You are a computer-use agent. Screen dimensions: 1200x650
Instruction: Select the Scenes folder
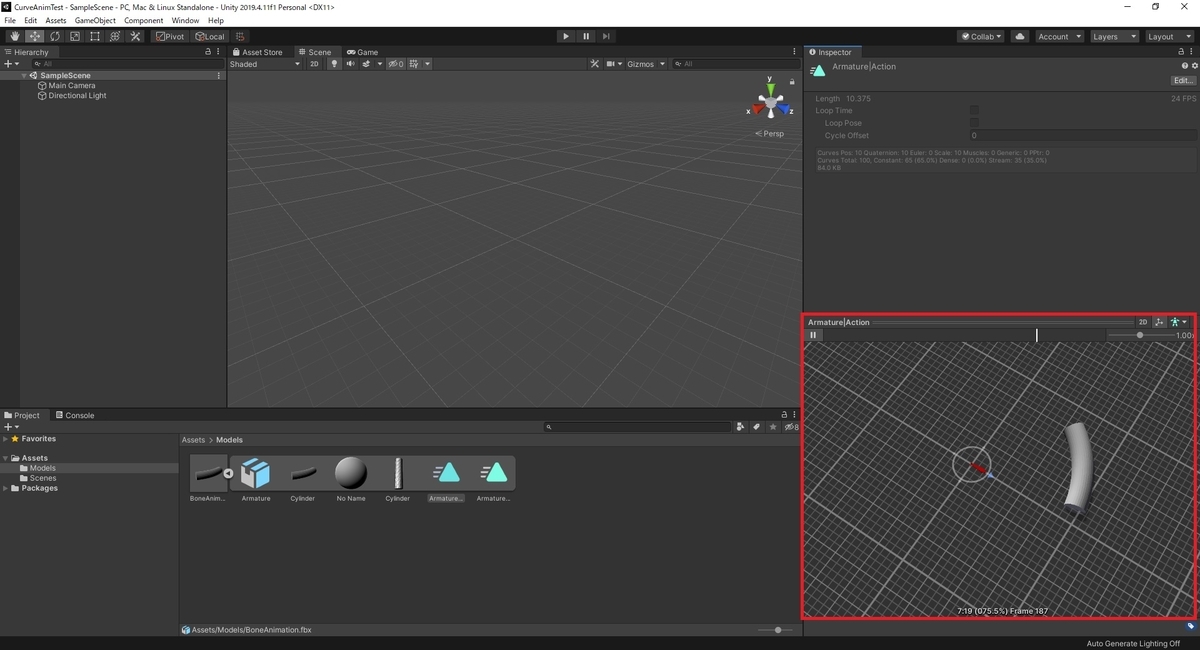pos(43,478)
